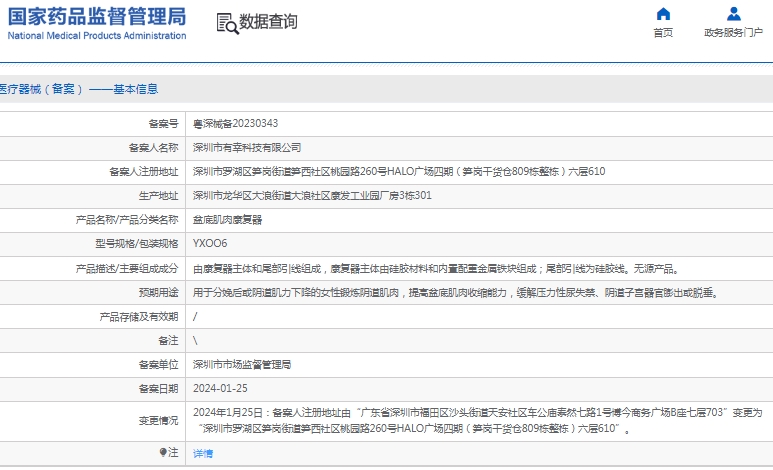The width and height of the screenshot is (773, 470).
Task: Click the 备案日期 row label
Action: coord(158,389)
